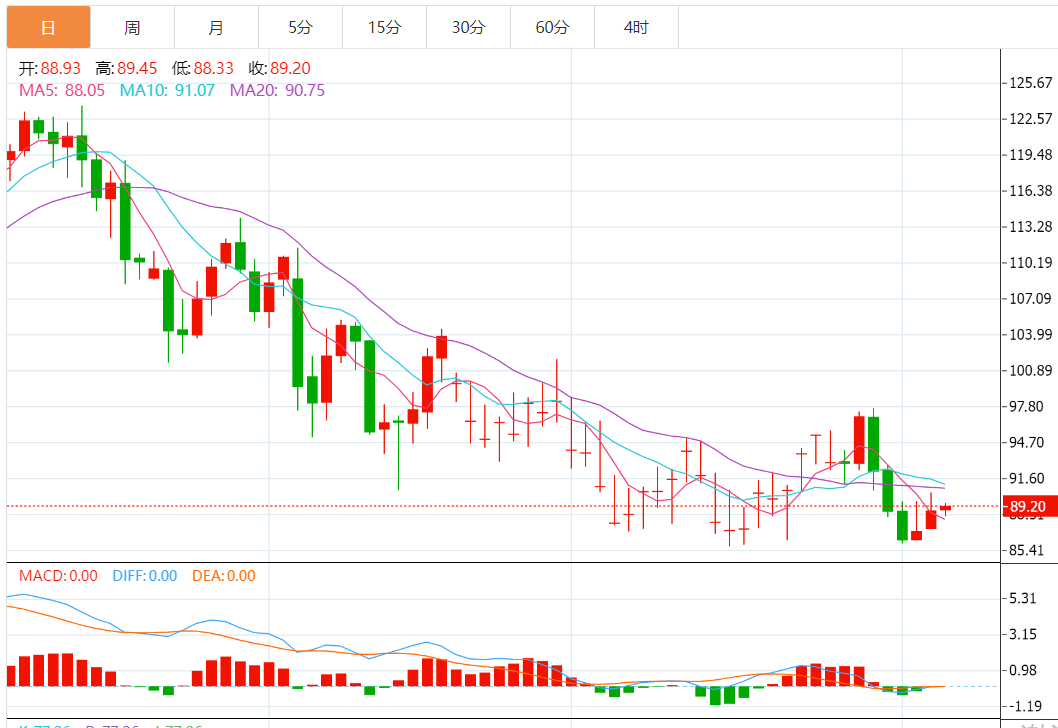Open the 30分 timeframe tab
This screenshot has width=1058, height=728.
tap(468, 28)
